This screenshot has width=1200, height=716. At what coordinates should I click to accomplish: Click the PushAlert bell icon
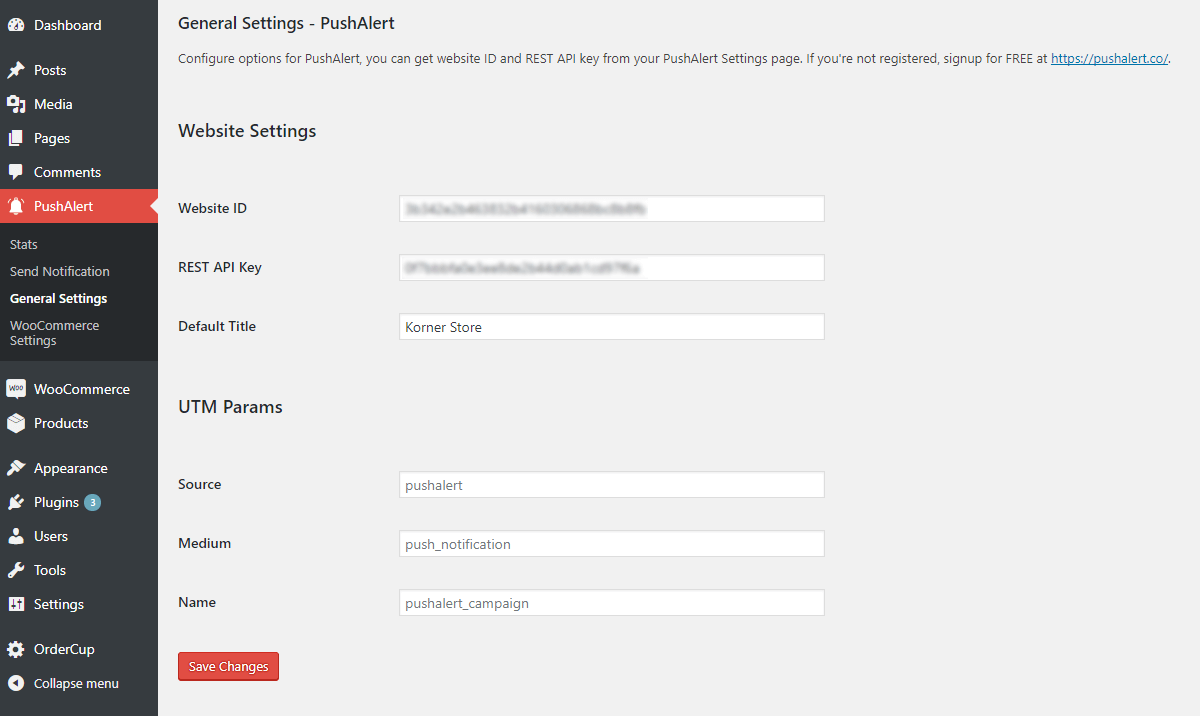16,206
